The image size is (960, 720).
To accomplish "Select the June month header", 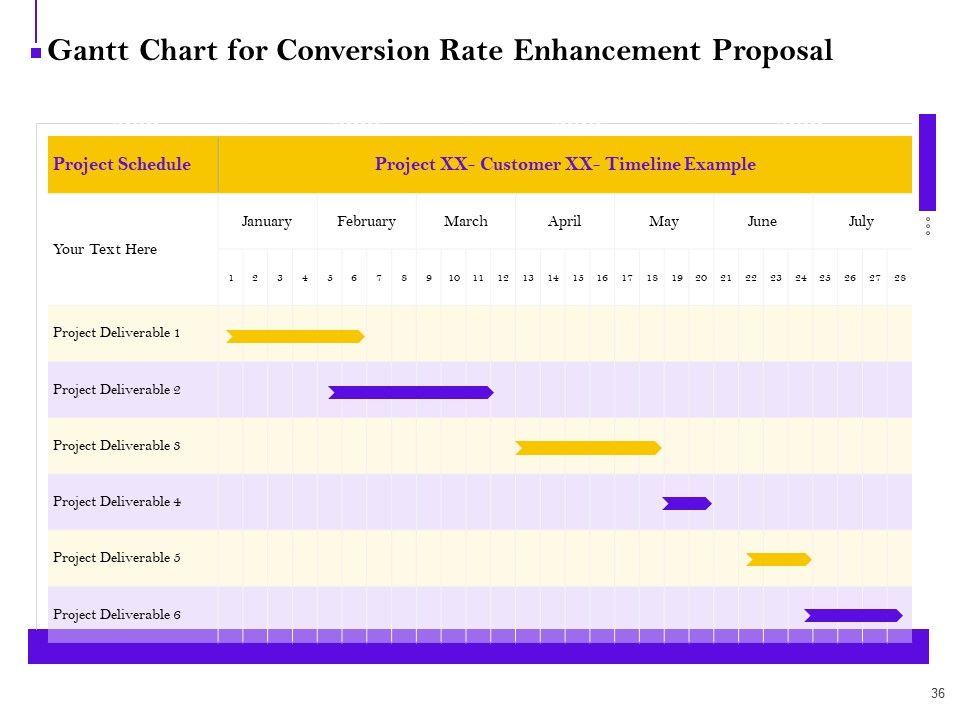I will point(762,221).
